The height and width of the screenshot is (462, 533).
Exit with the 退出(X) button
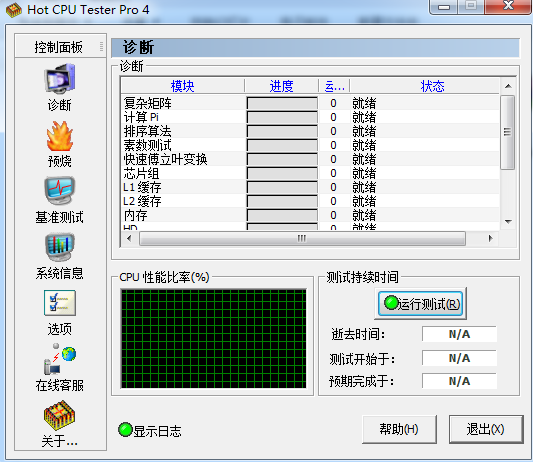486,429
